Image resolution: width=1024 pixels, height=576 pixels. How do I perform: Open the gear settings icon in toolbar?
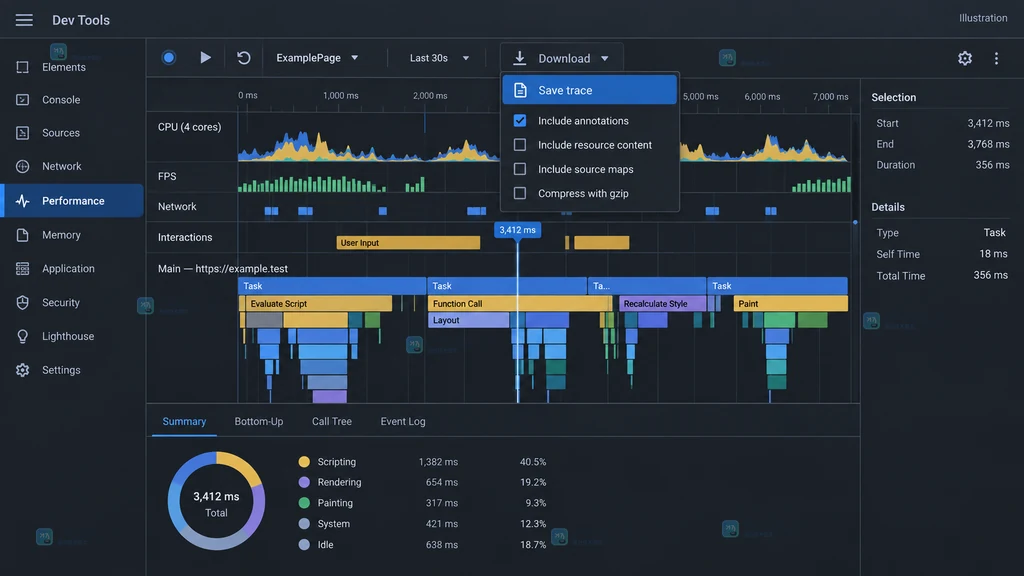pos(965,58)
